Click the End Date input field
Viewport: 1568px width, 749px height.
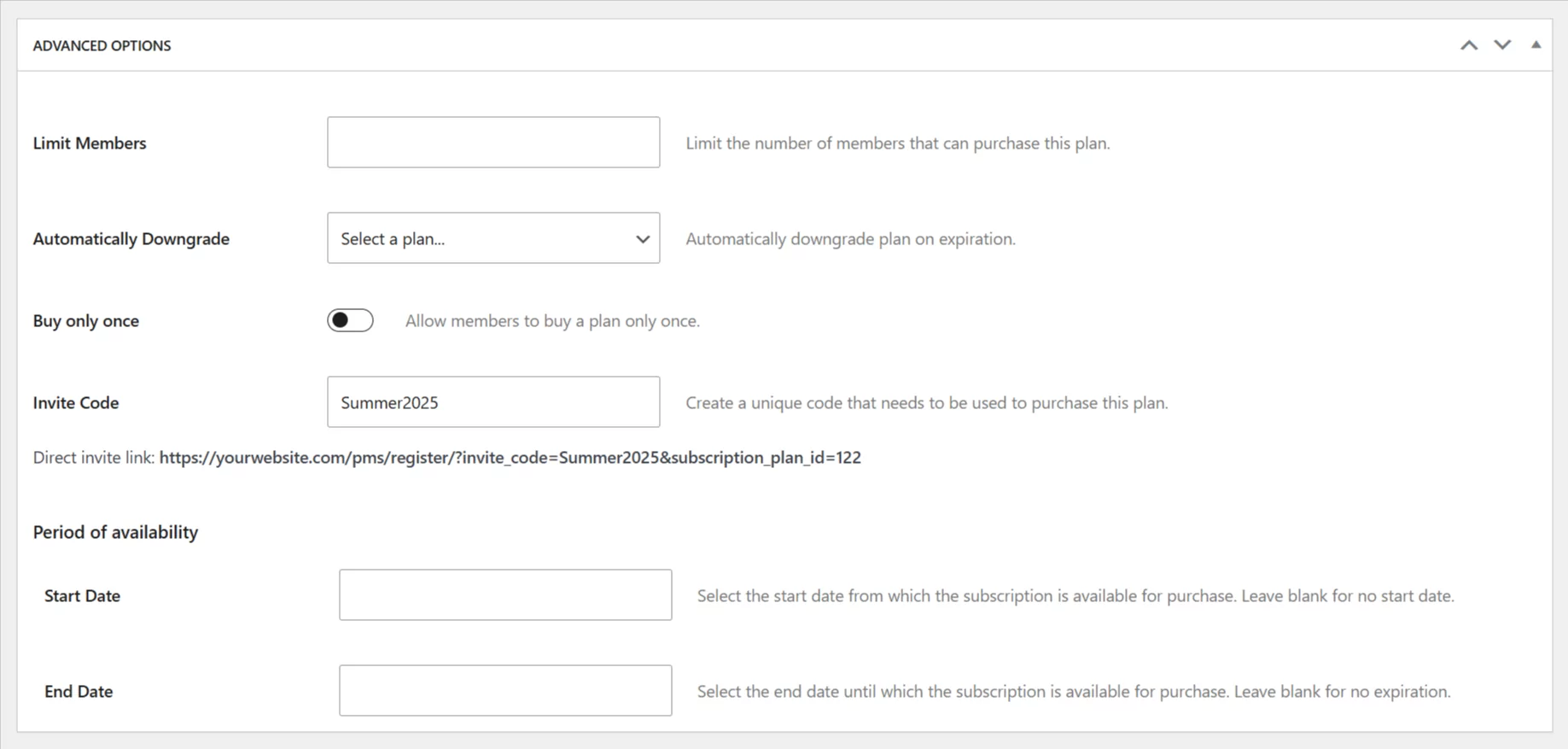click(505, 691)
